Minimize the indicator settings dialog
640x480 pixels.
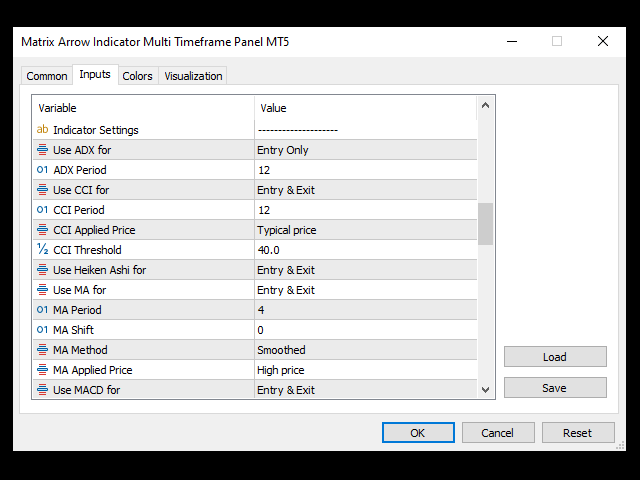tap(512, 41)
